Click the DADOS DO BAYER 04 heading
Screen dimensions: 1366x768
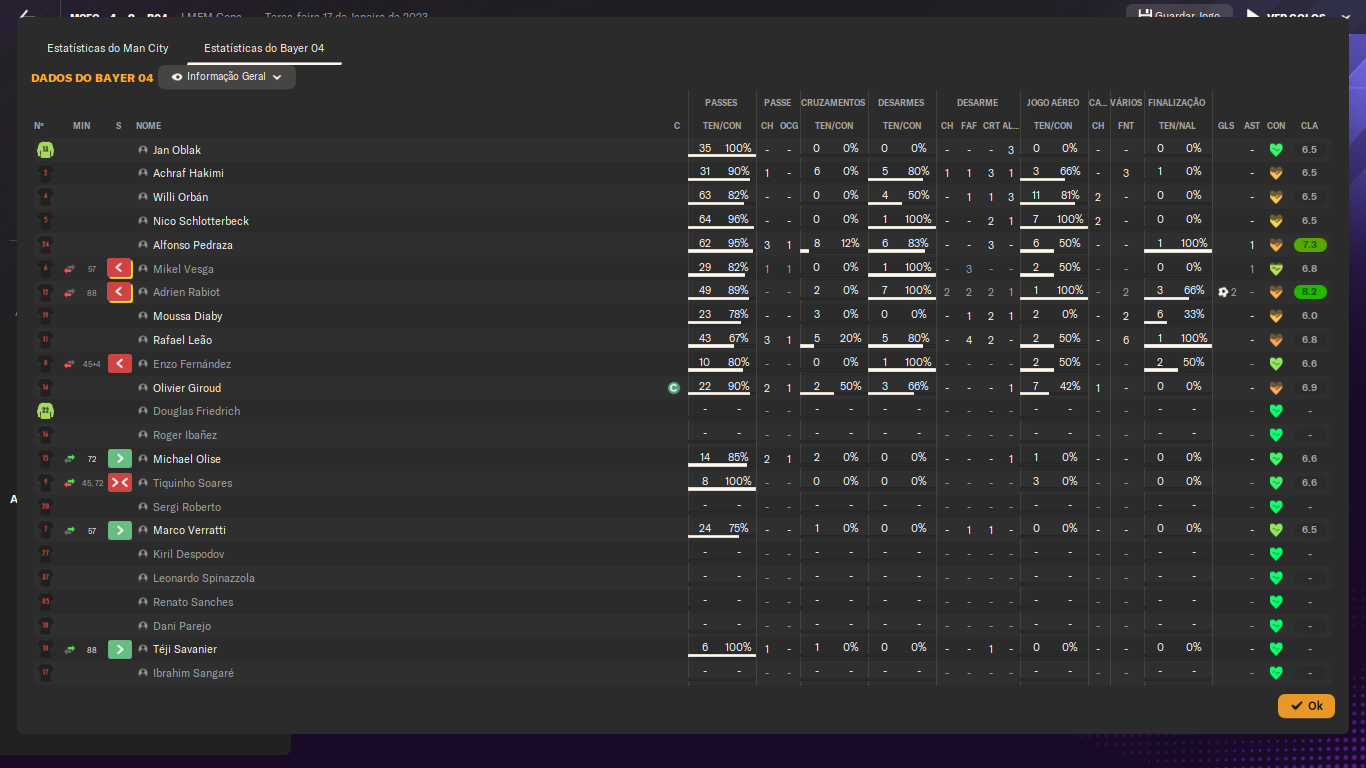pos(92,78)
